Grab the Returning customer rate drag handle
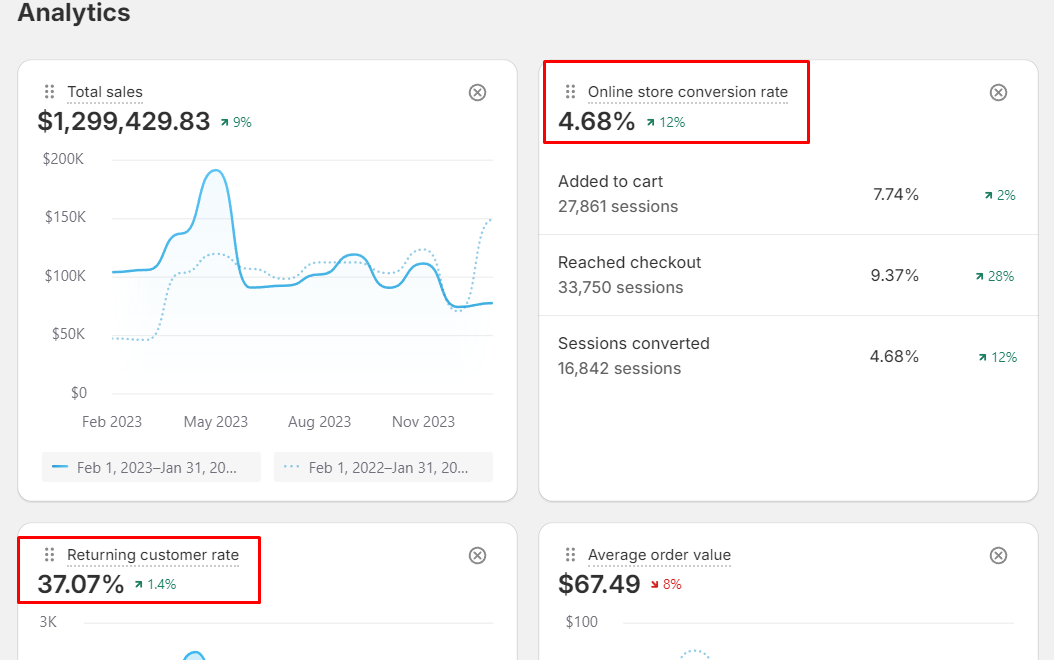This screenshot has height=660, width=1054. click(49, 554)
